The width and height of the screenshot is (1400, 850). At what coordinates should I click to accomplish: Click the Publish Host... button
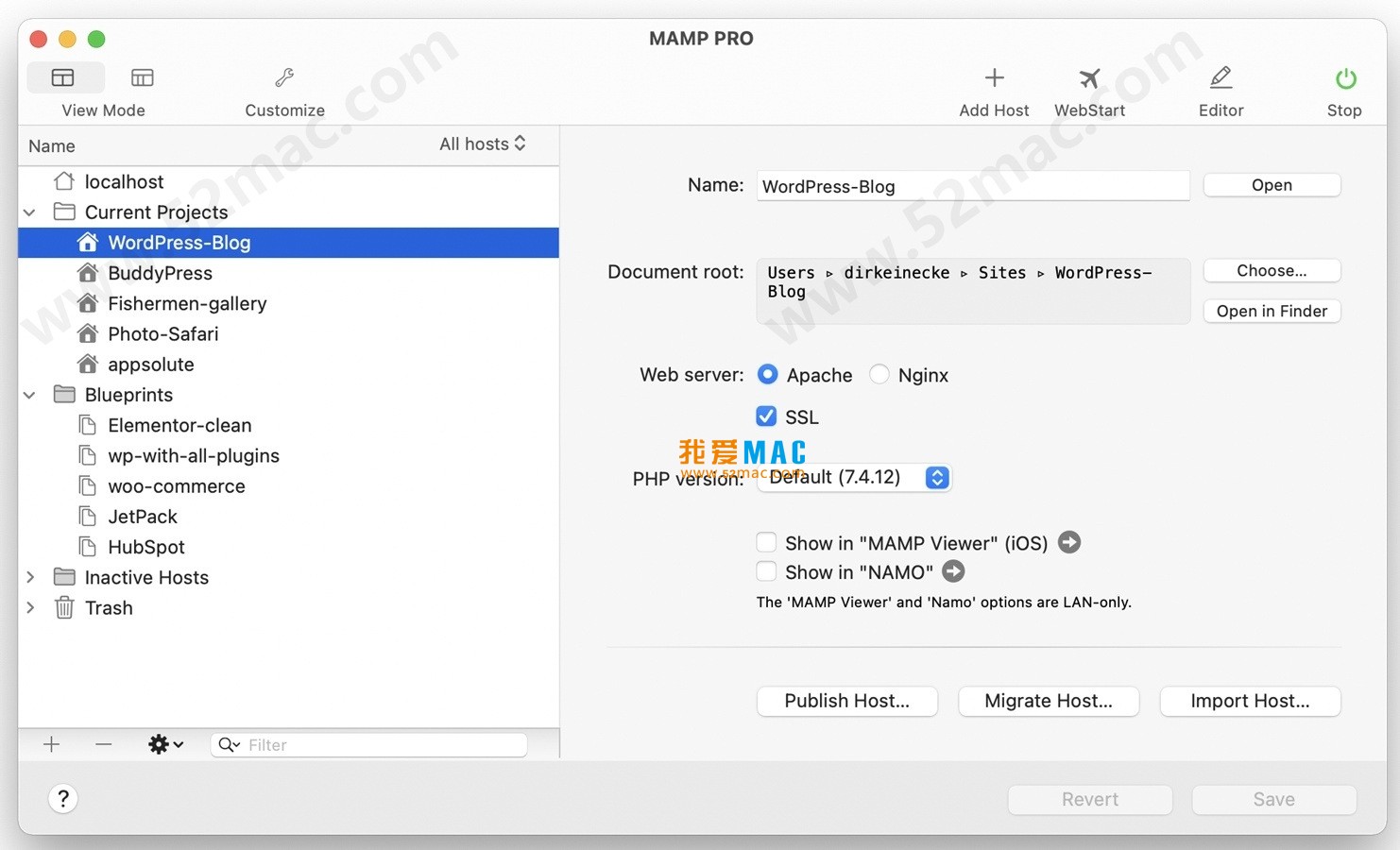tap(847, 701)
